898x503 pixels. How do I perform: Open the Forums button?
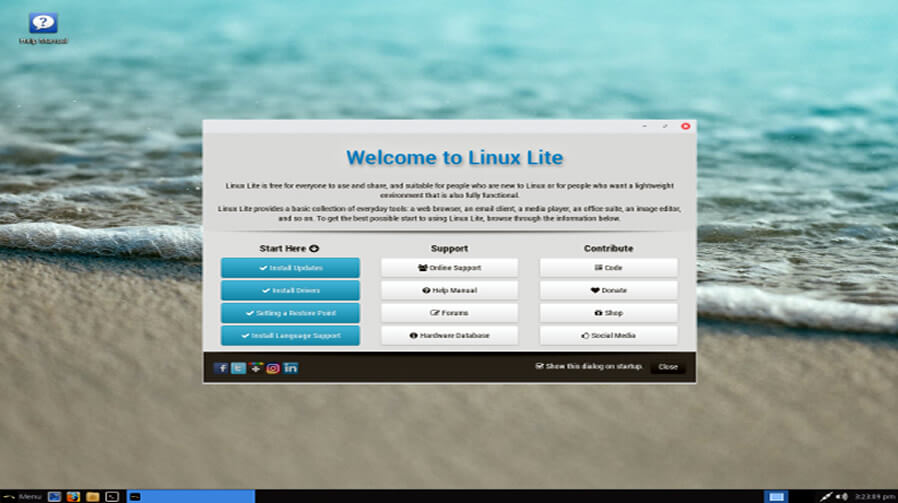[450, 313]
